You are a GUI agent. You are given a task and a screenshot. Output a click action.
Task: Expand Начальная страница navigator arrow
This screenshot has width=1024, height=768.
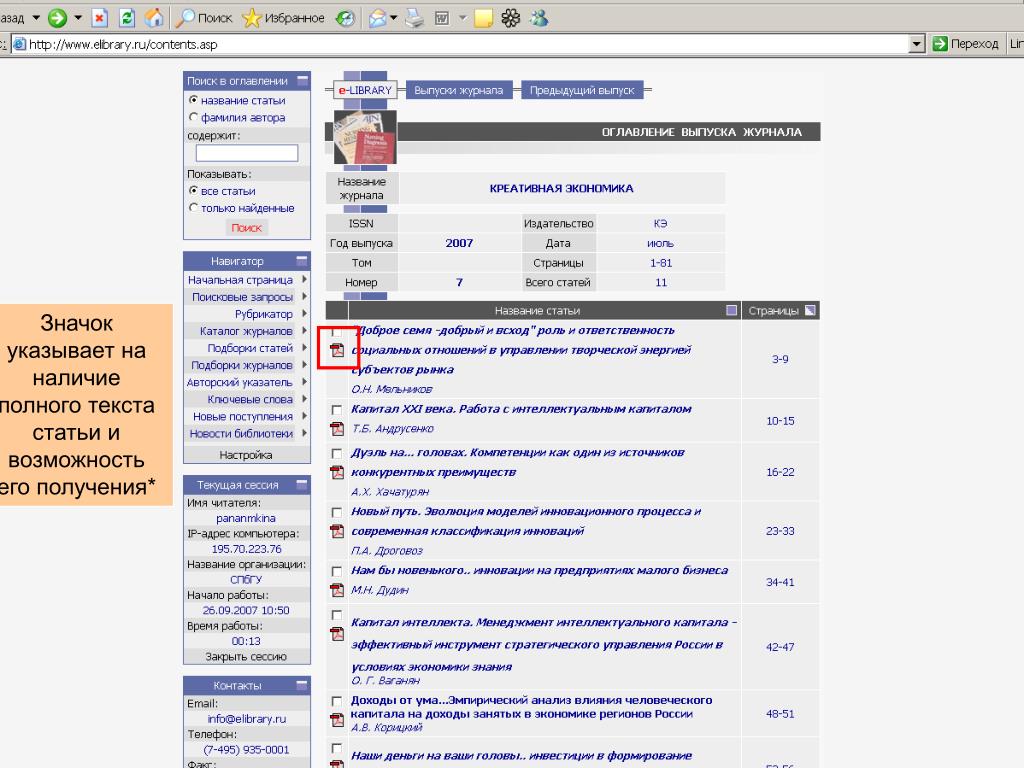pos(304,280)
